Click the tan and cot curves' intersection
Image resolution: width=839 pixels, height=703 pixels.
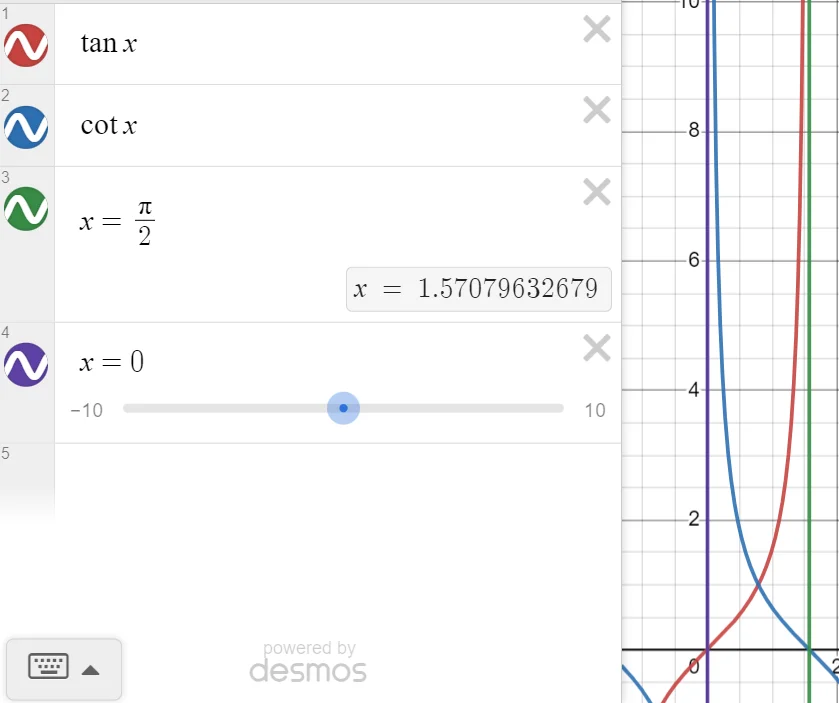coord(758,585)
